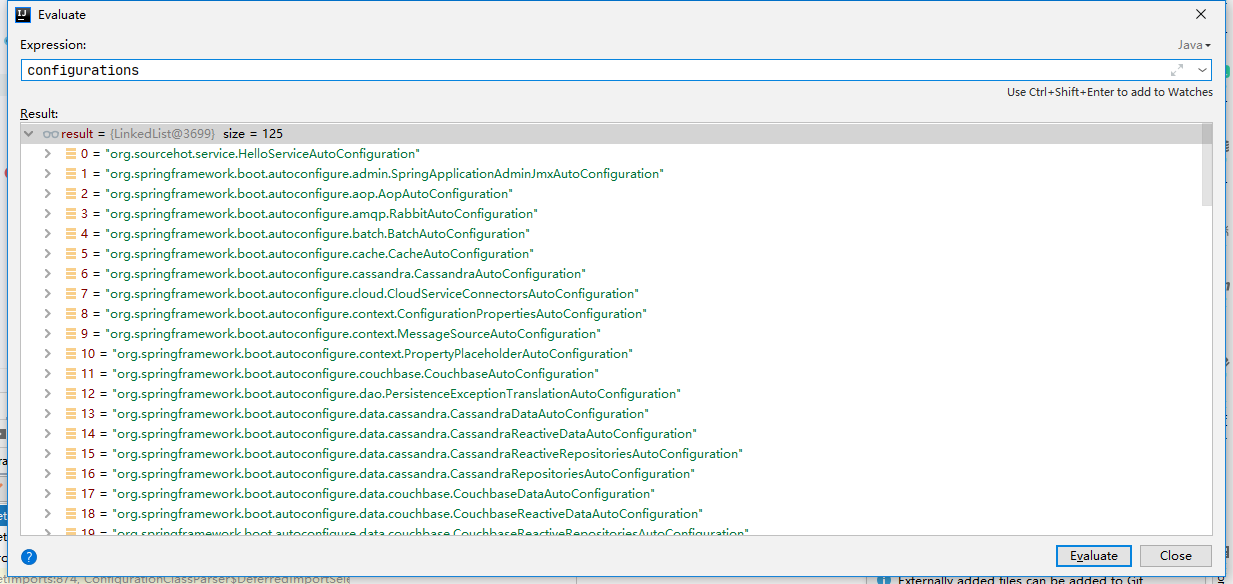
Task: Click the list icon of RabbitAutoConfiguration entry
Action: tap(70, 214)
